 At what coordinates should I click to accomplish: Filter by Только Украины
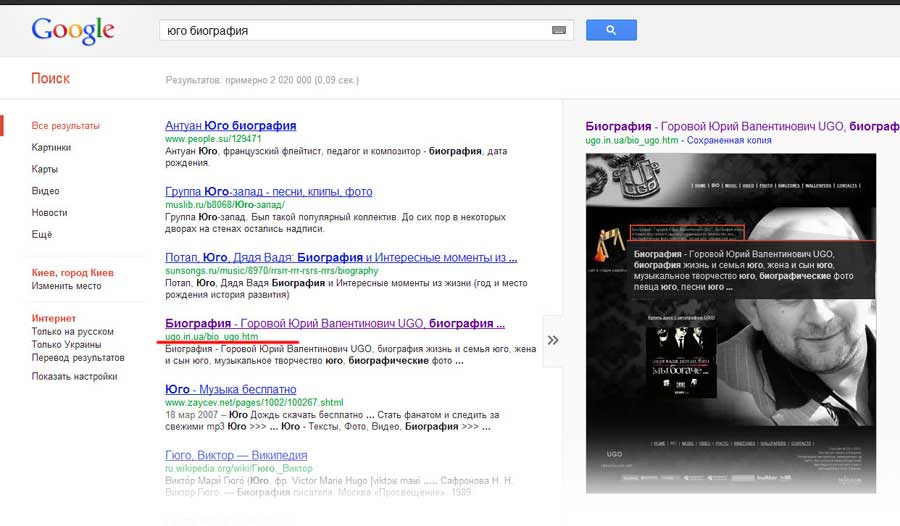tap(67, 345)
